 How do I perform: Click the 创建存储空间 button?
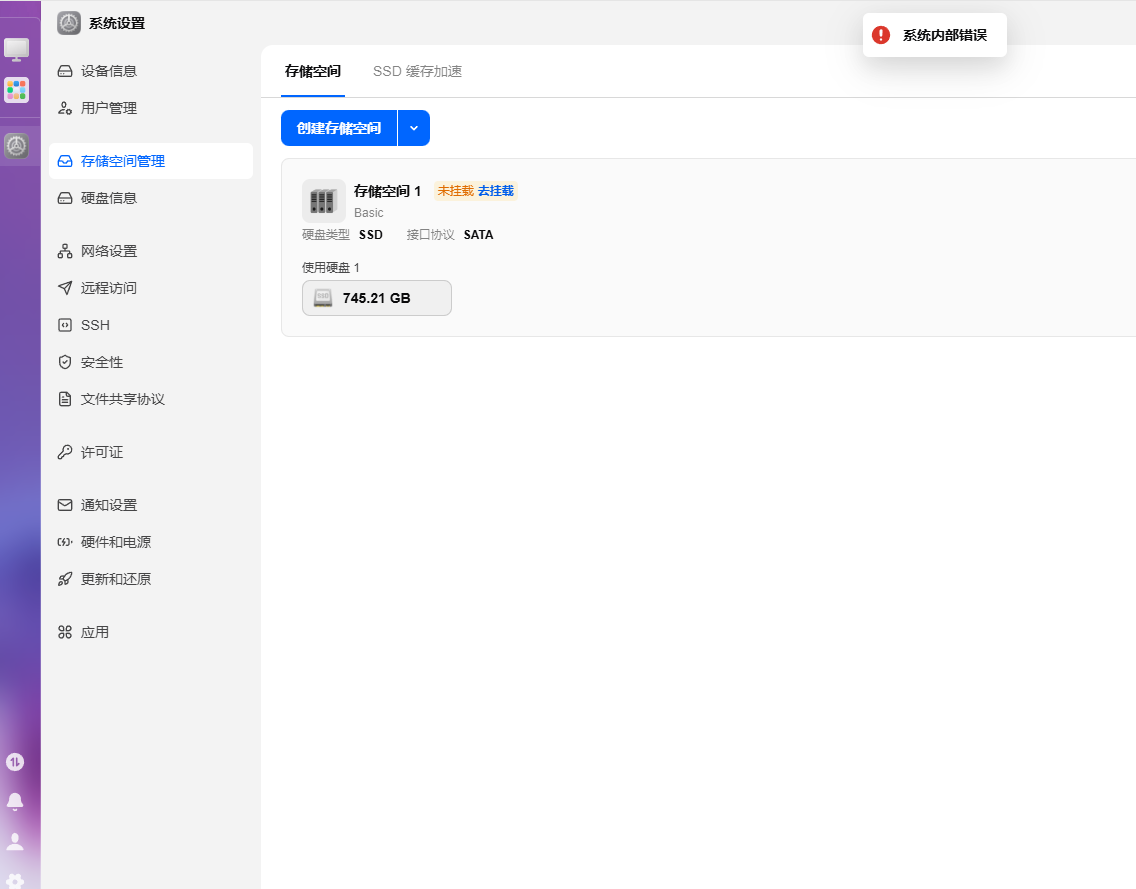(x=339, y=128)
